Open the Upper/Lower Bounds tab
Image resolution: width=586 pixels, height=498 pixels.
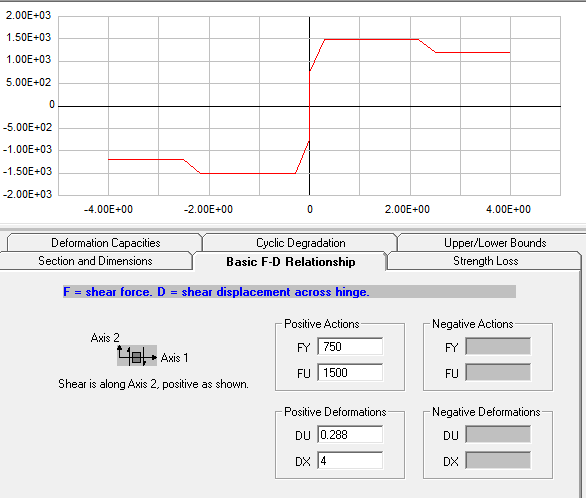tap(494, 243)
